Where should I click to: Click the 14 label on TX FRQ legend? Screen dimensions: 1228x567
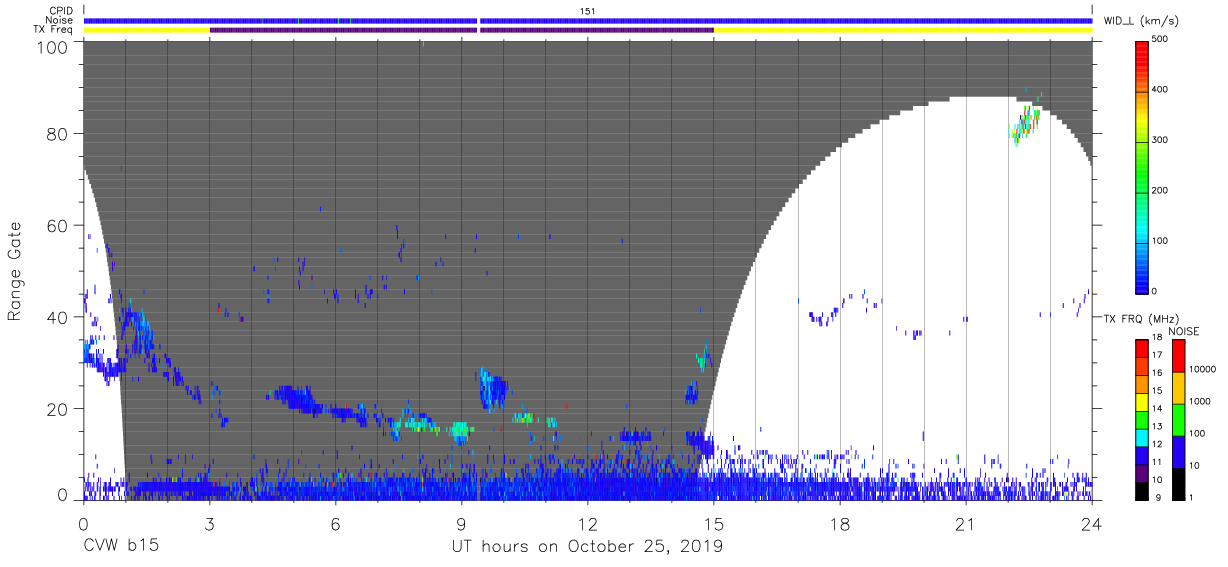(x=1158, y=410)
